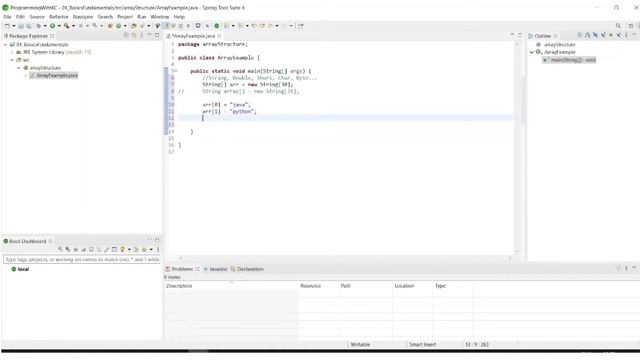Screen dimensions: 640x360
Task: Click the Debug toolbar icon
Action: (x=38, y=26)
